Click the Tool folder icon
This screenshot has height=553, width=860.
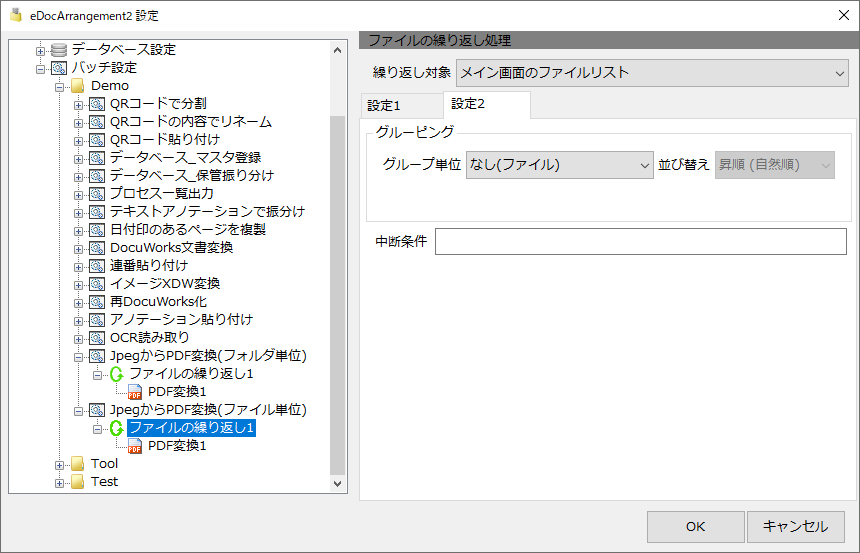click(78, 464)
